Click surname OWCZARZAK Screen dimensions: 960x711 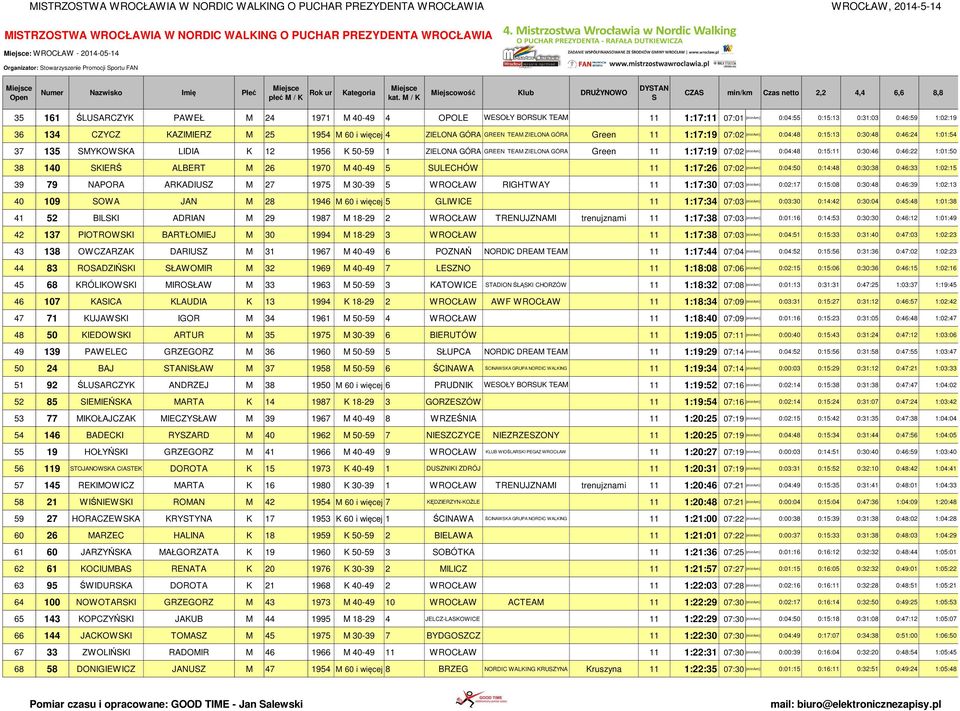pyautogui.click(x=106, y=251)
